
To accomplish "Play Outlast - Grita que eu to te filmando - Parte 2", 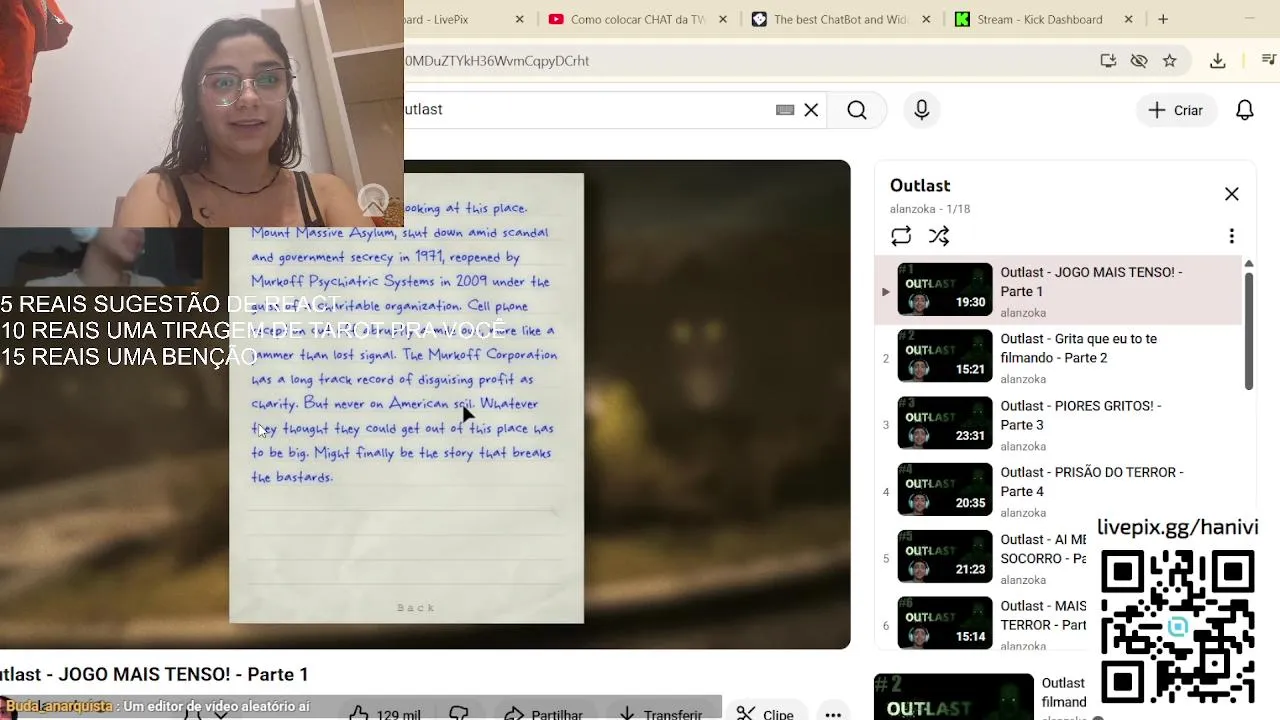I will [1058, 357].
